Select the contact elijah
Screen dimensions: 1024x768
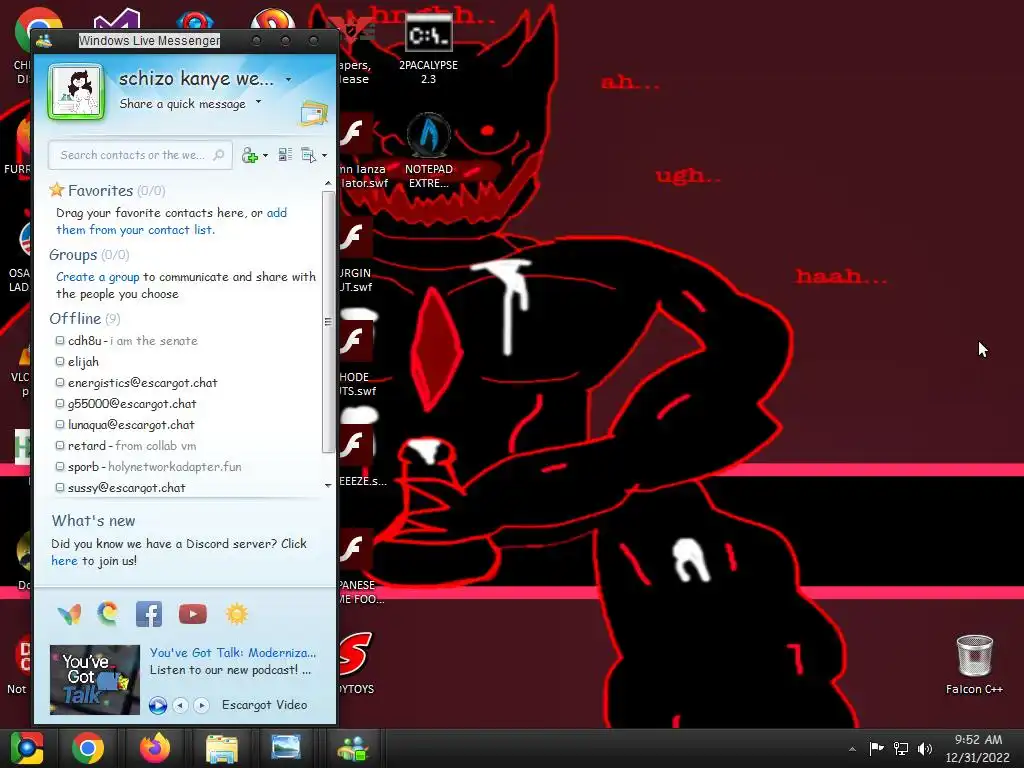point(84,362)
